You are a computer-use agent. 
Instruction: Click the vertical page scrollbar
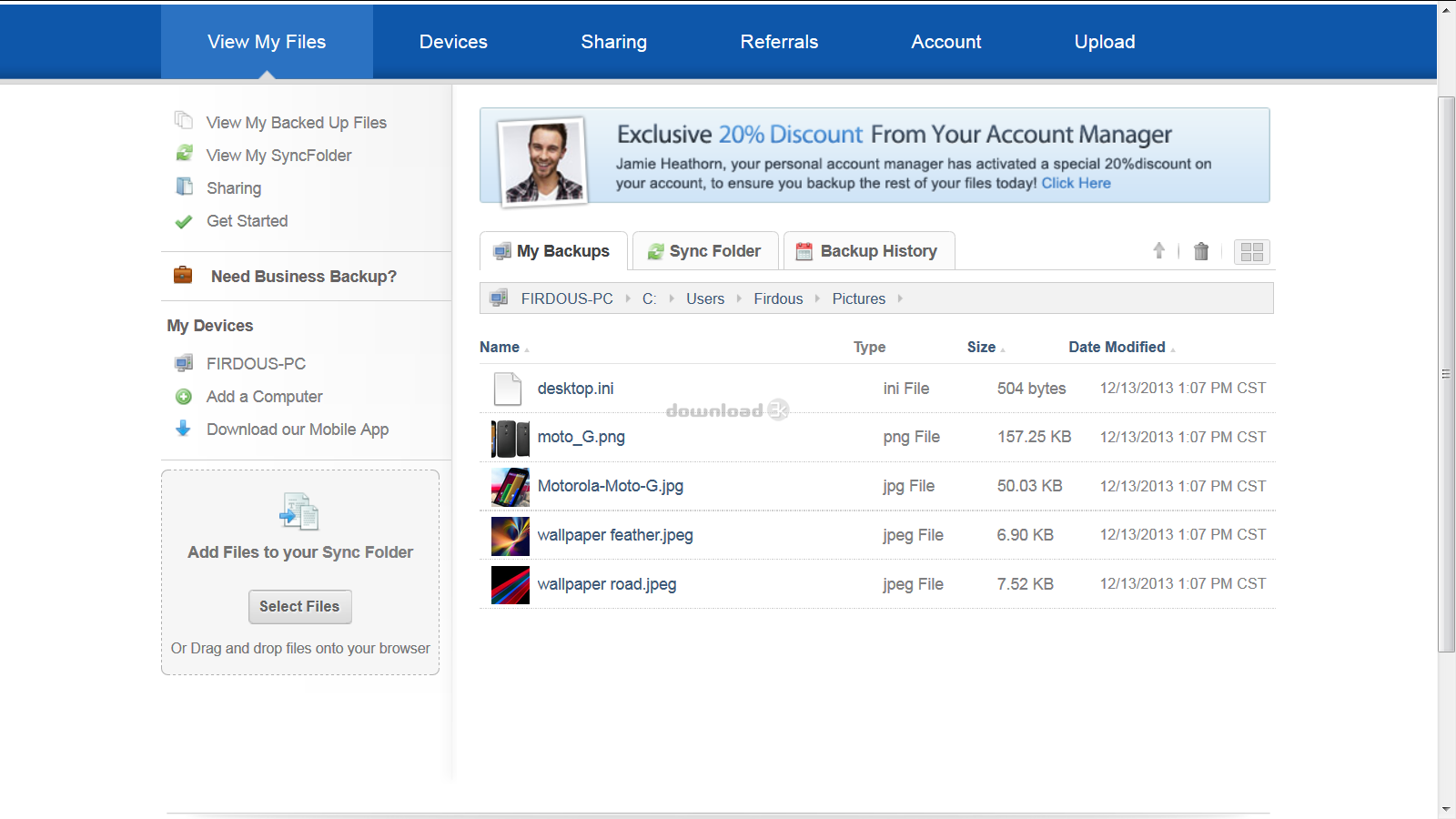(1446, 373)
